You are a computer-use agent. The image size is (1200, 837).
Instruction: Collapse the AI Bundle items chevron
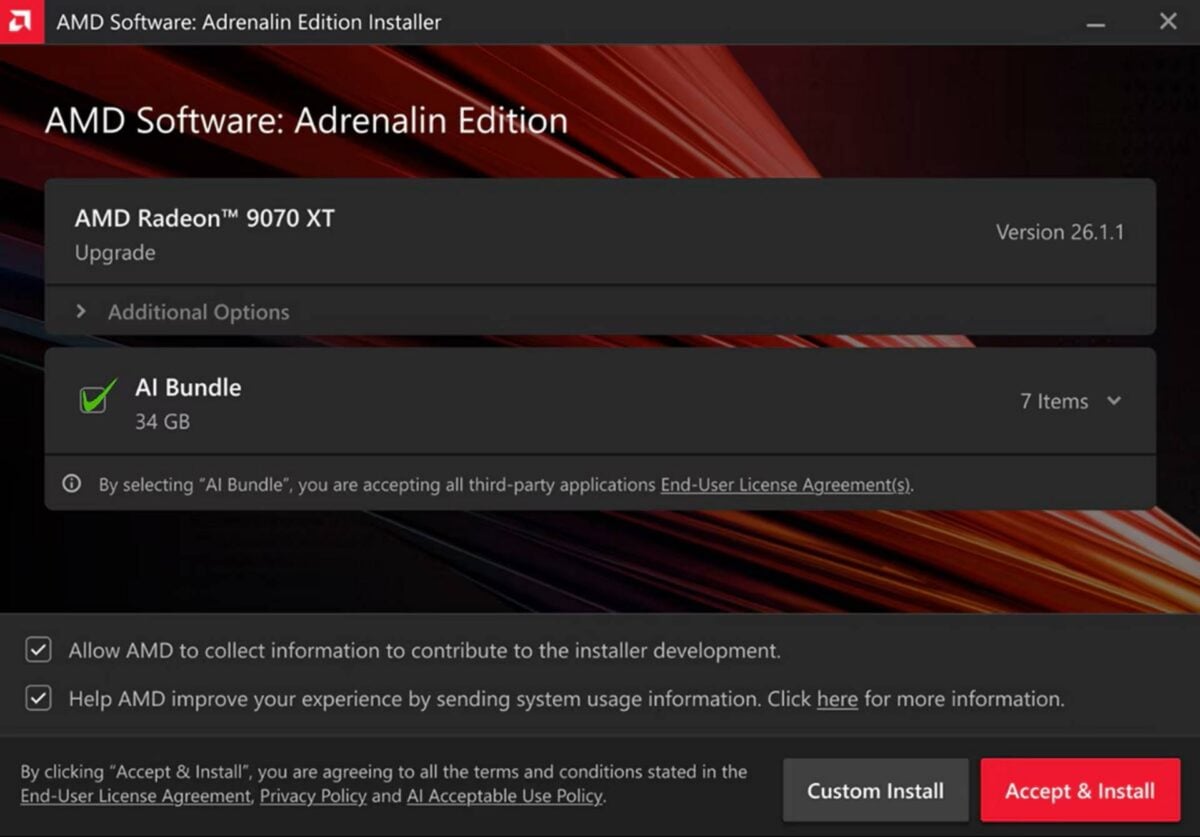click(x=1113, y=401)
